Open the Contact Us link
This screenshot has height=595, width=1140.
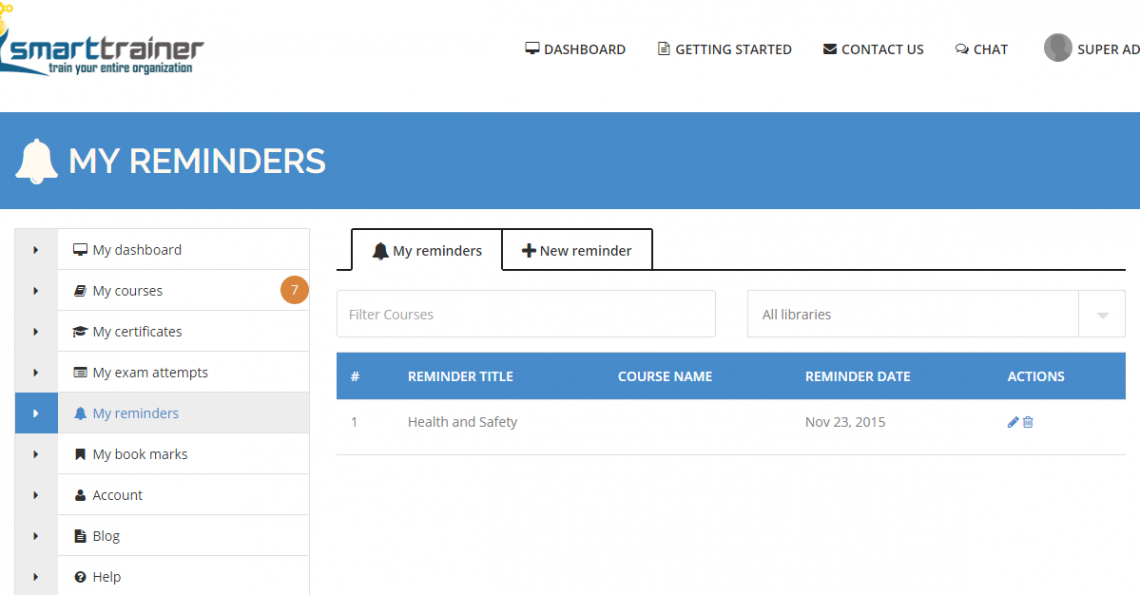tap(873, 49)
